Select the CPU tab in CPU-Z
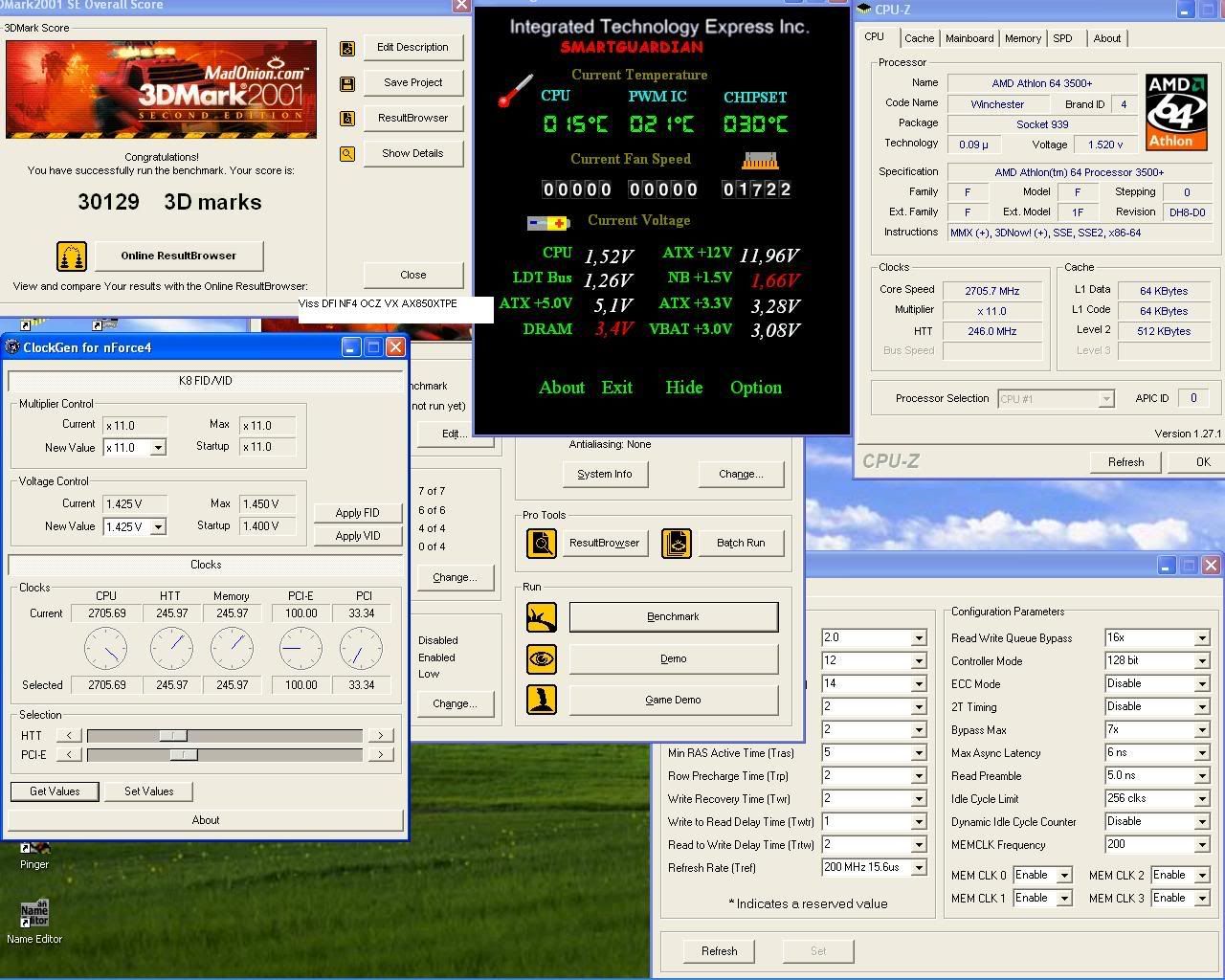1225x980 pixels. (x=875, y=36)
